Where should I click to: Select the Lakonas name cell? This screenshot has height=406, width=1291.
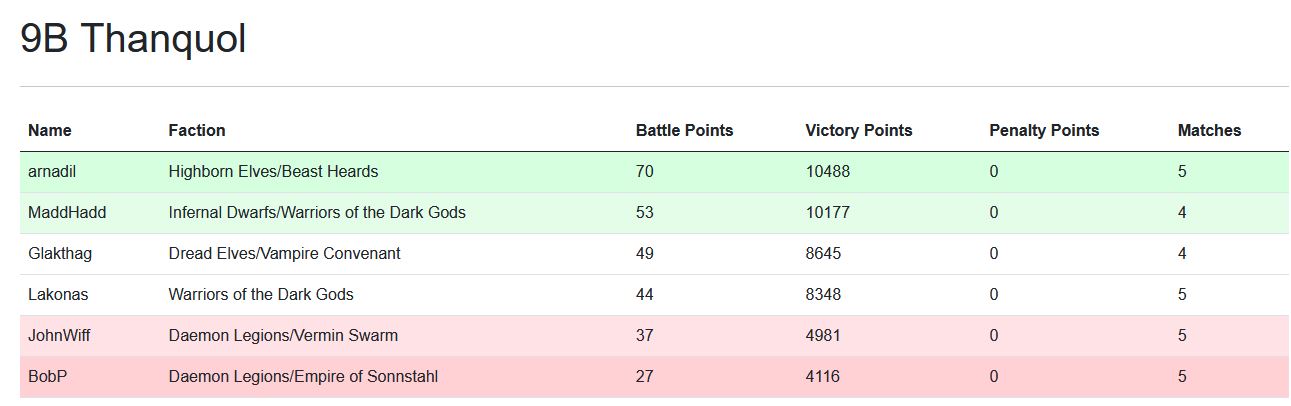point(59,295)
